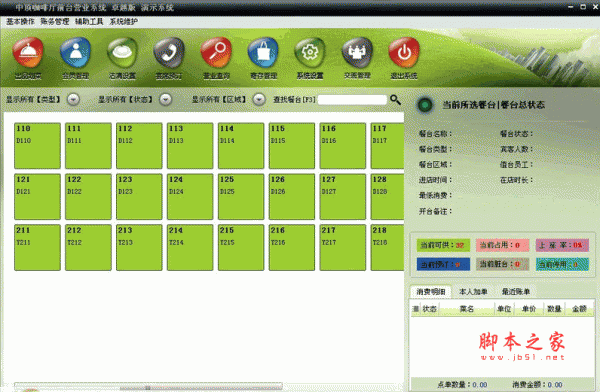Open the 基本操作 menu
The height and width of the screenshot is (392, 600).
[20, 21]
